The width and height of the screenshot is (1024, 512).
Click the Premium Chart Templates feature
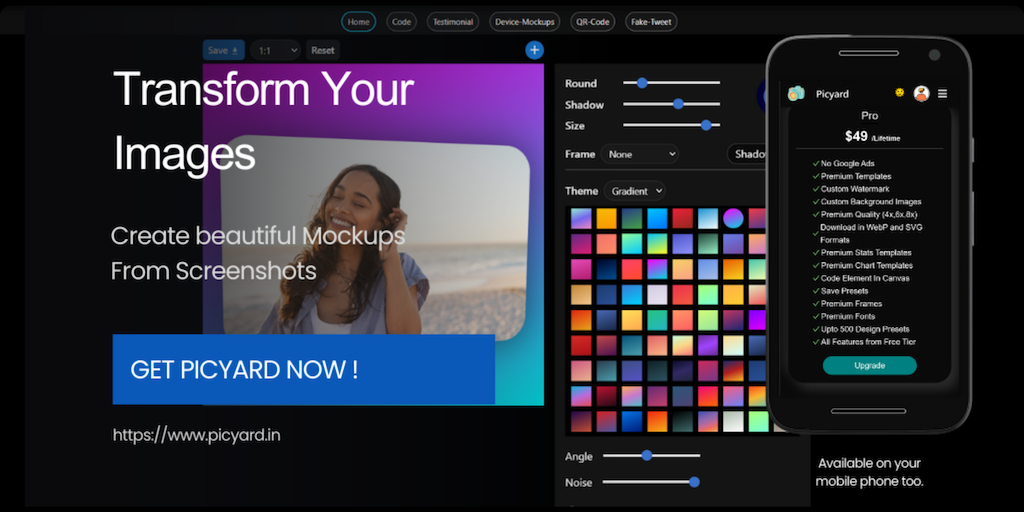point(863,266)
